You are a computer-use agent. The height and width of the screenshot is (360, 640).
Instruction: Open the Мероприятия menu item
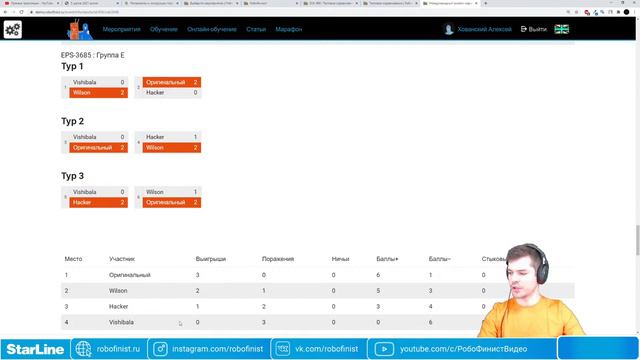pyautogui.click(x=122, y=29)
